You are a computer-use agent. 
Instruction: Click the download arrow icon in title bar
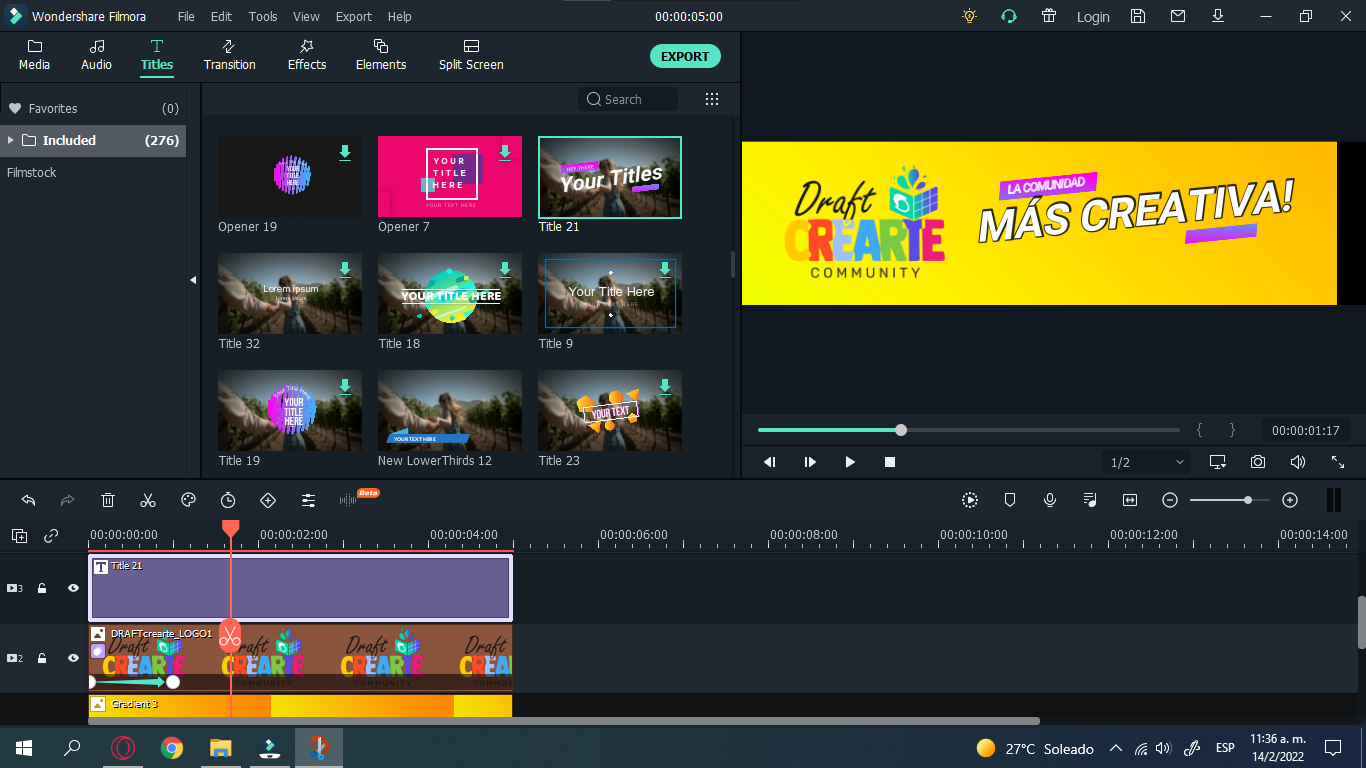(x=1218, y=16)
